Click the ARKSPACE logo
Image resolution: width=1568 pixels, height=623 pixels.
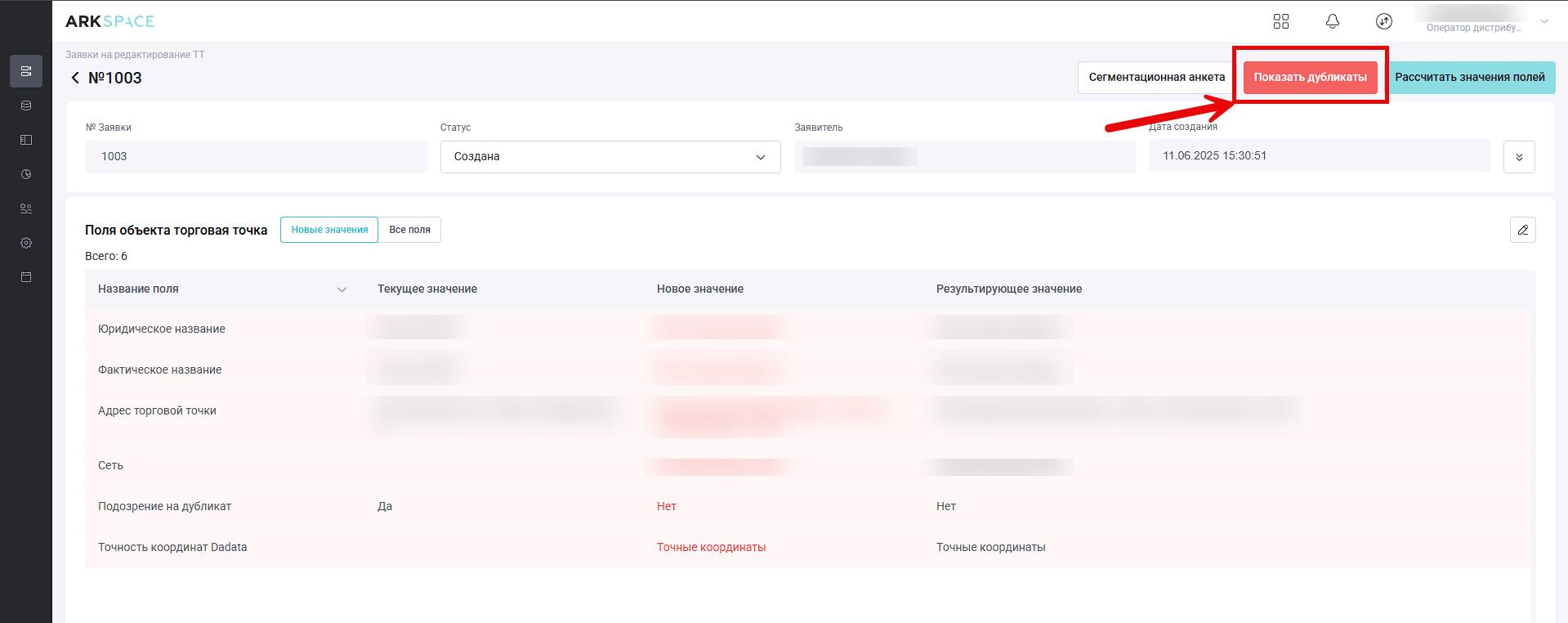(109, 21)
